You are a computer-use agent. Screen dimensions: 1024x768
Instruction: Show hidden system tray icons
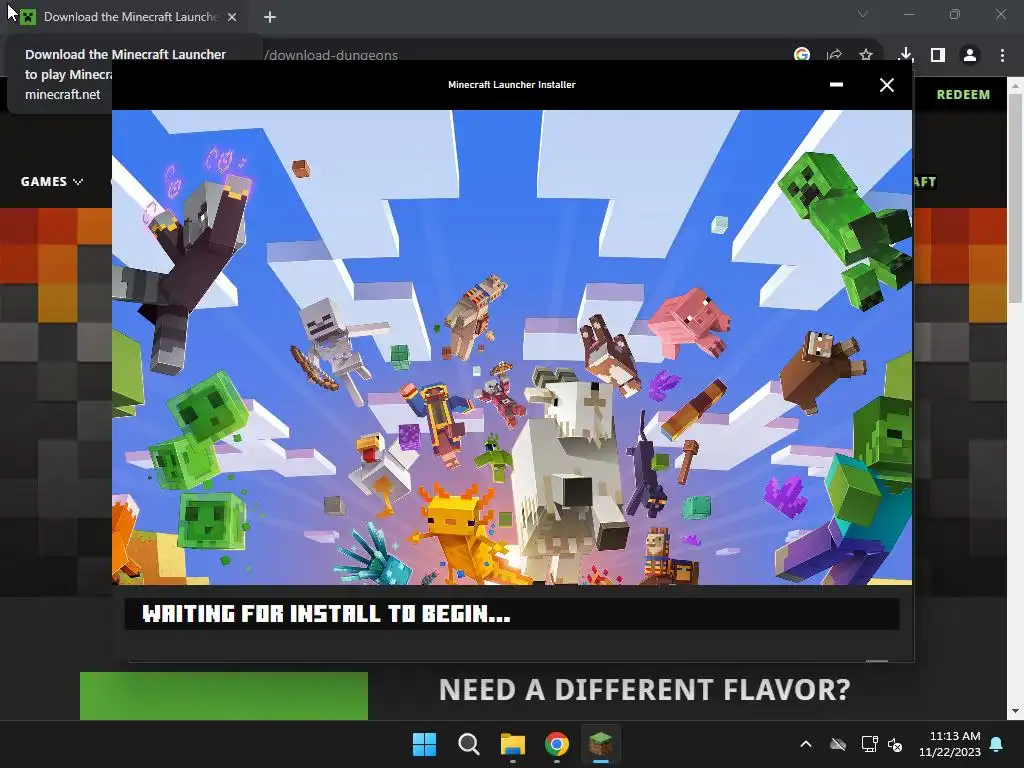806,744
